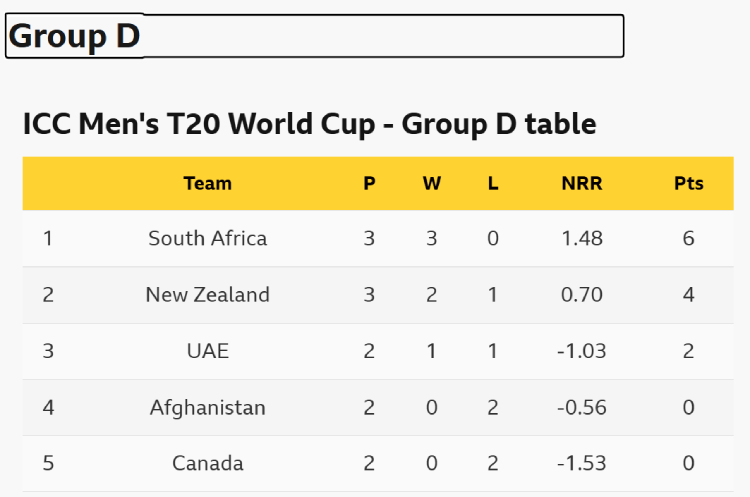
Task: Click Canada's net run rate -1.53
Action: 582,463
